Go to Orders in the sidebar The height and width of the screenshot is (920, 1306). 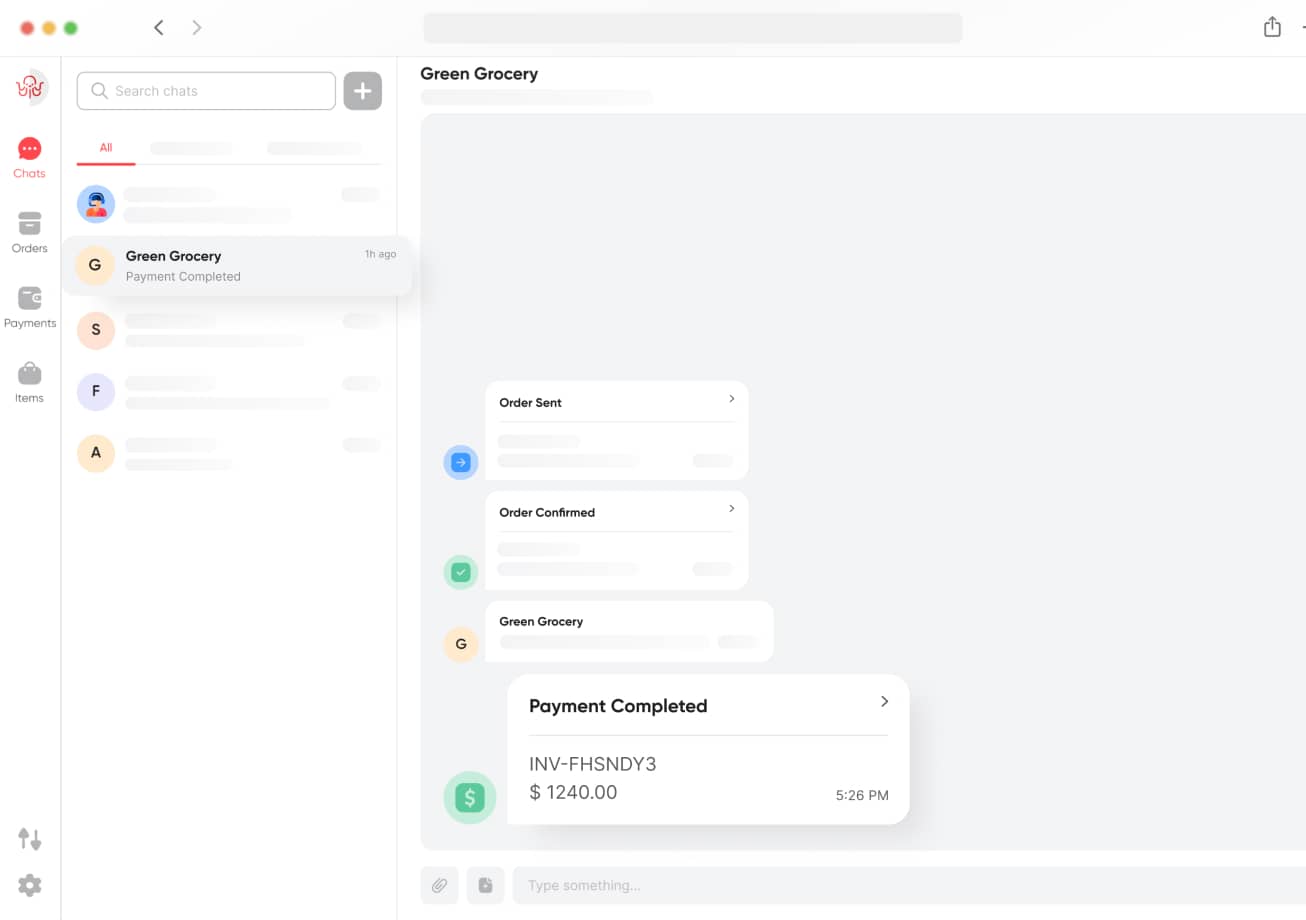pos(29,231)
